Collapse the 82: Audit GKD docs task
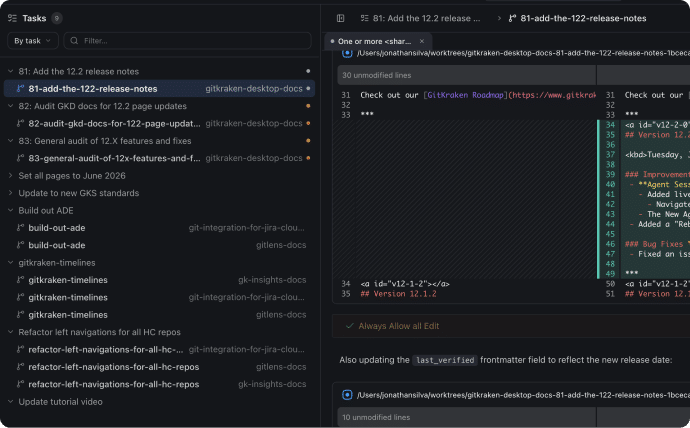Image resolution: width=690 pixels, height=428 pixels. pyautogui.click(x=11, y=106)
